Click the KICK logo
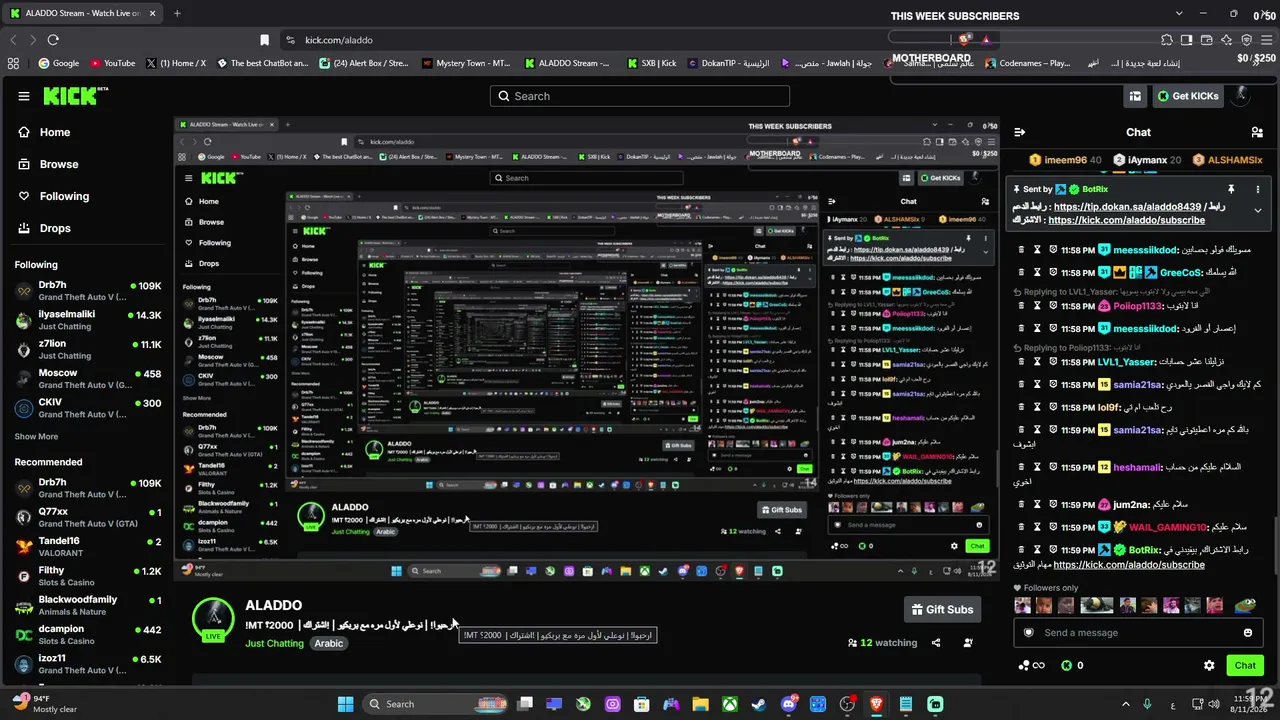 point(76,96)
